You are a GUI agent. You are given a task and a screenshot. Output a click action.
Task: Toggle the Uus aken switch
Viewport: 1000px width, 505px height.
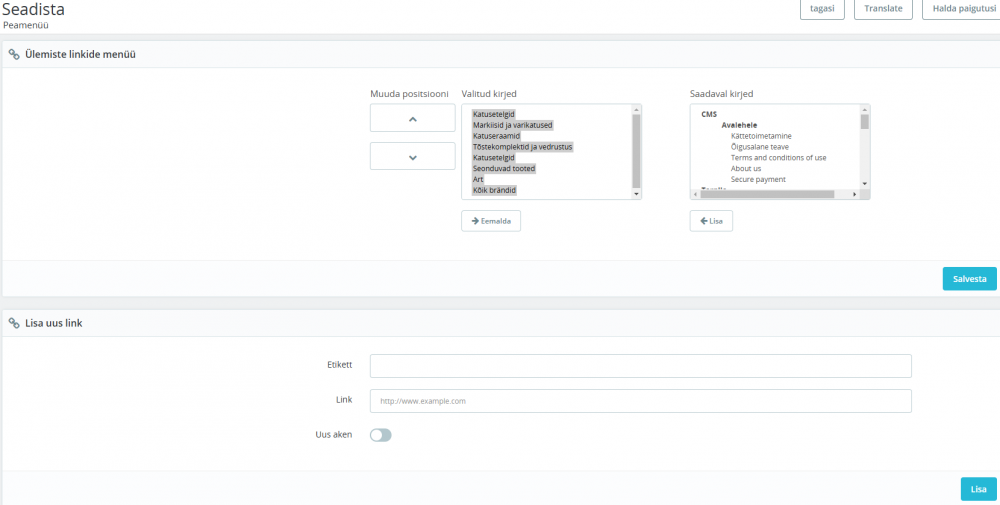(381, 435)
